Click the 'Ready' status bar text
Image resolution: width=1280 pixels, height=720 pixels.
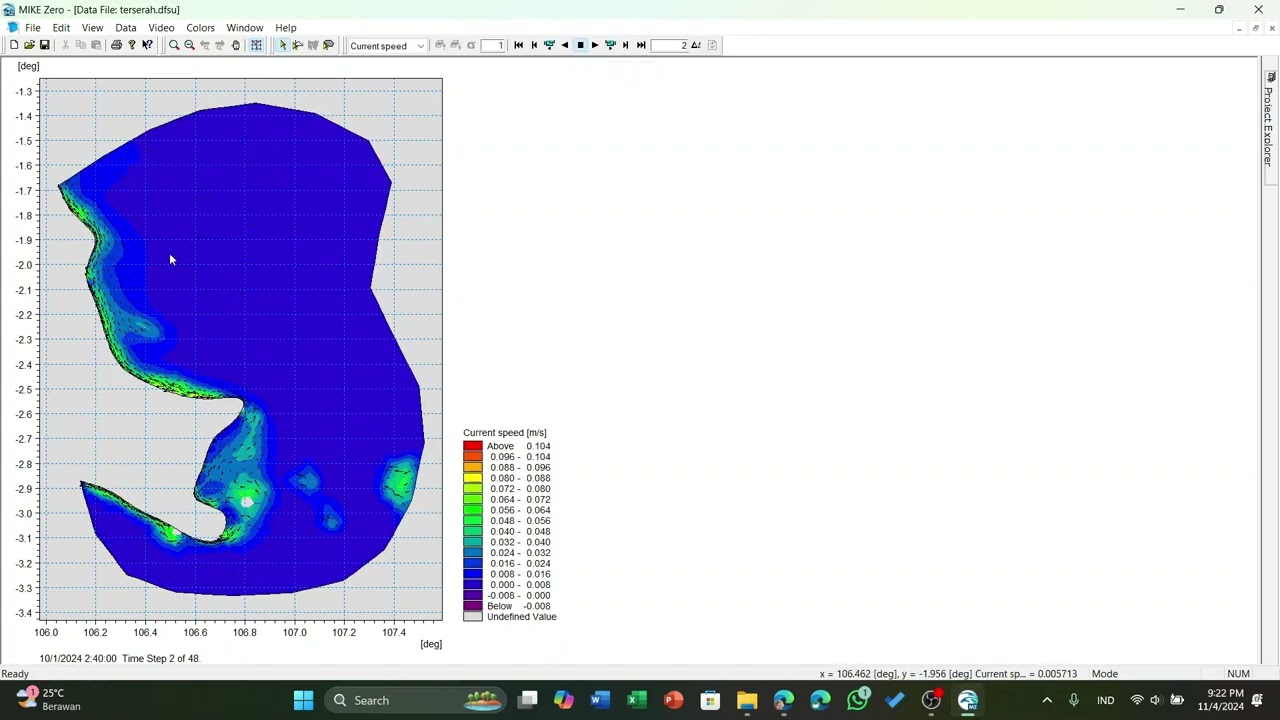(15, 674)
